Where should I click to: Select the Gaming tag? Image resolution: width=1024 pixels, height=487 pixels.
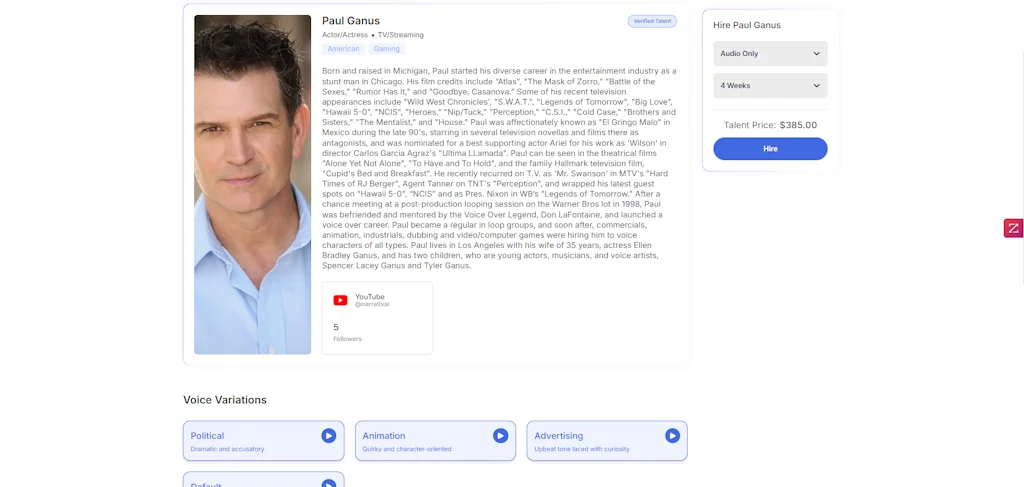(387, 49)
